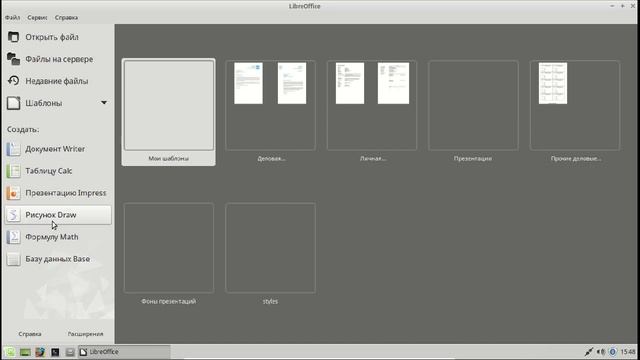Select the Презентации template folder

click(473, 112)
